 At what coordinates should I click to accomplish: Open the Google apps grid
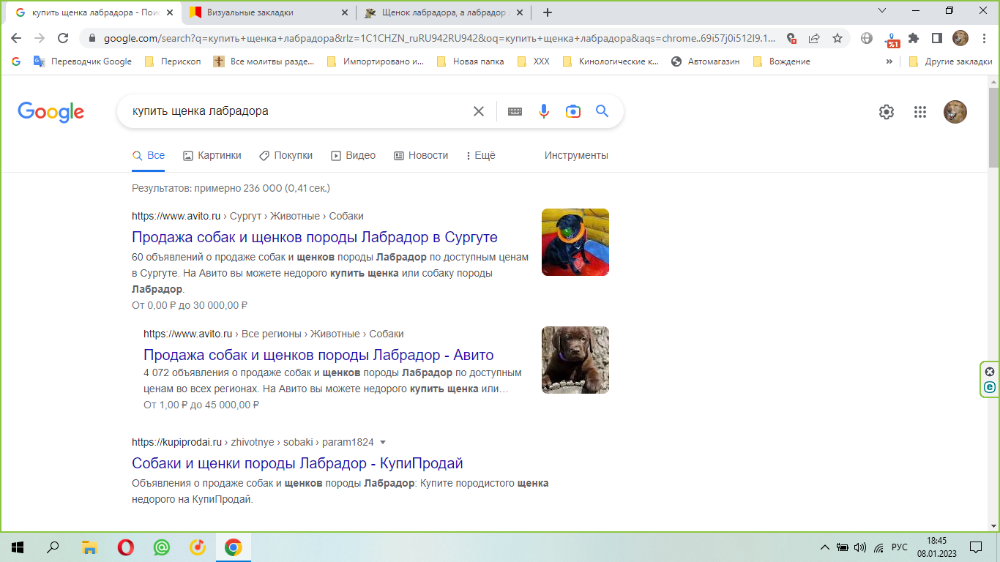pos(920,112)
